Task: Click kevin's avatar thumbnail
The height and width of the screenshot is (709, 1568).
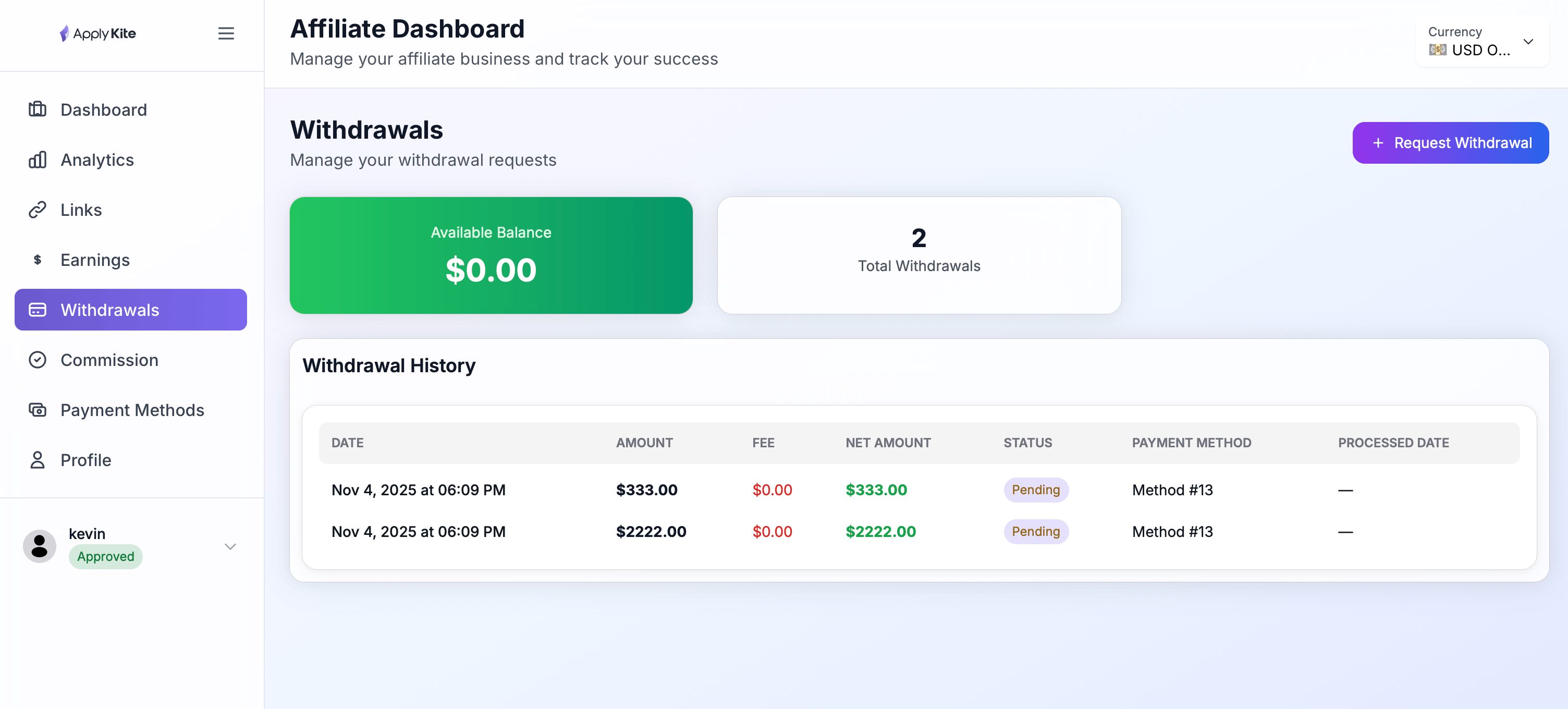Action: 39,546
